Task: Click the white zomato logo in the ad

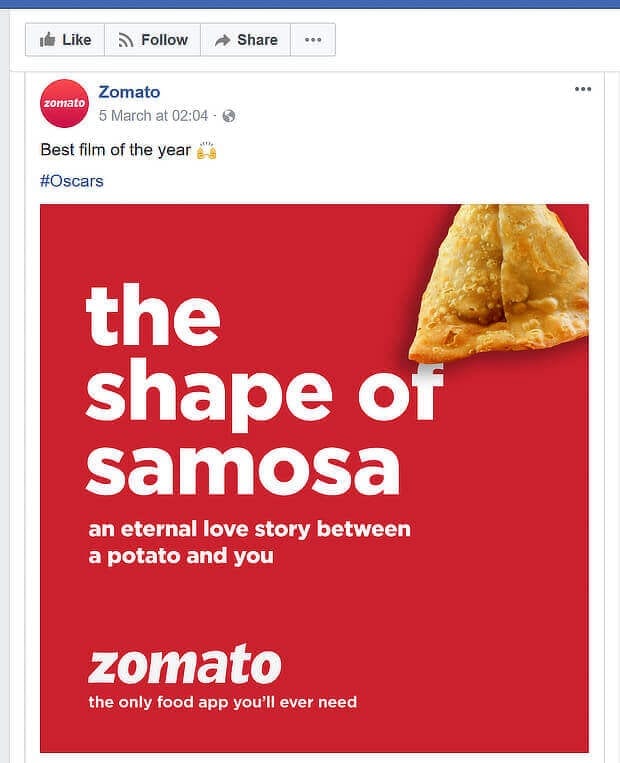Action: tap(184, 666)
